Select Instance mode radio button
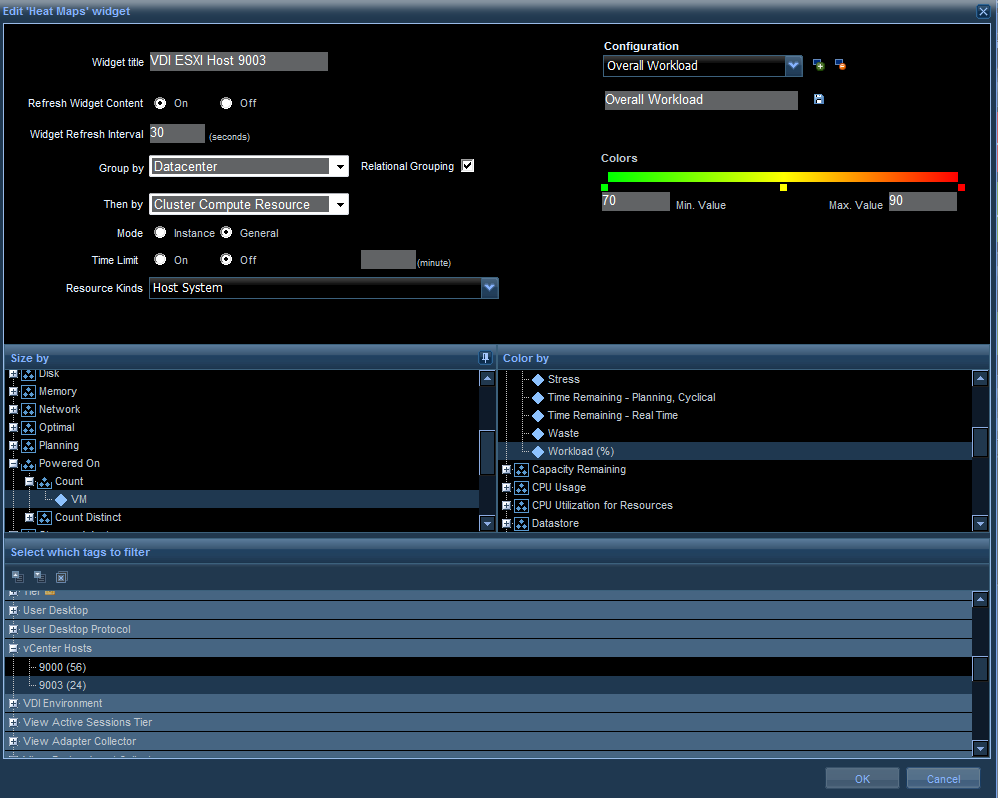 160,233
